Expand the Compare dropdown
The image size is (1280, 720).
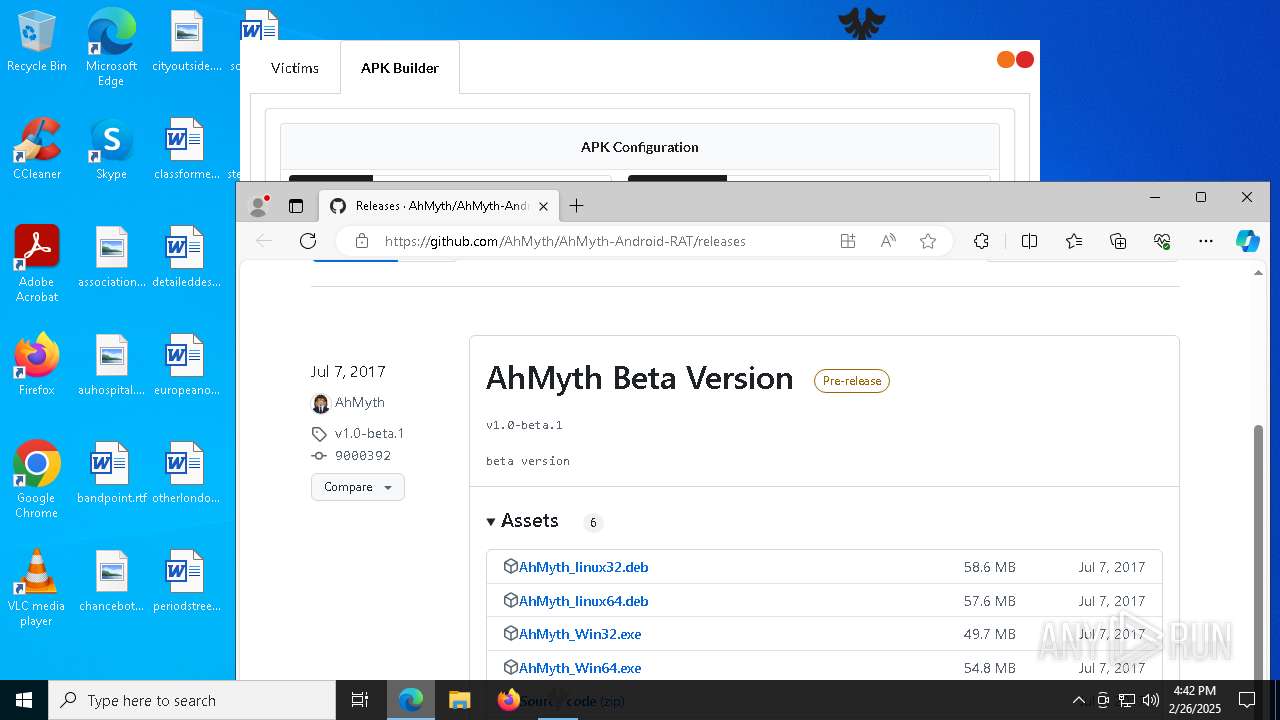click(358, 487)
